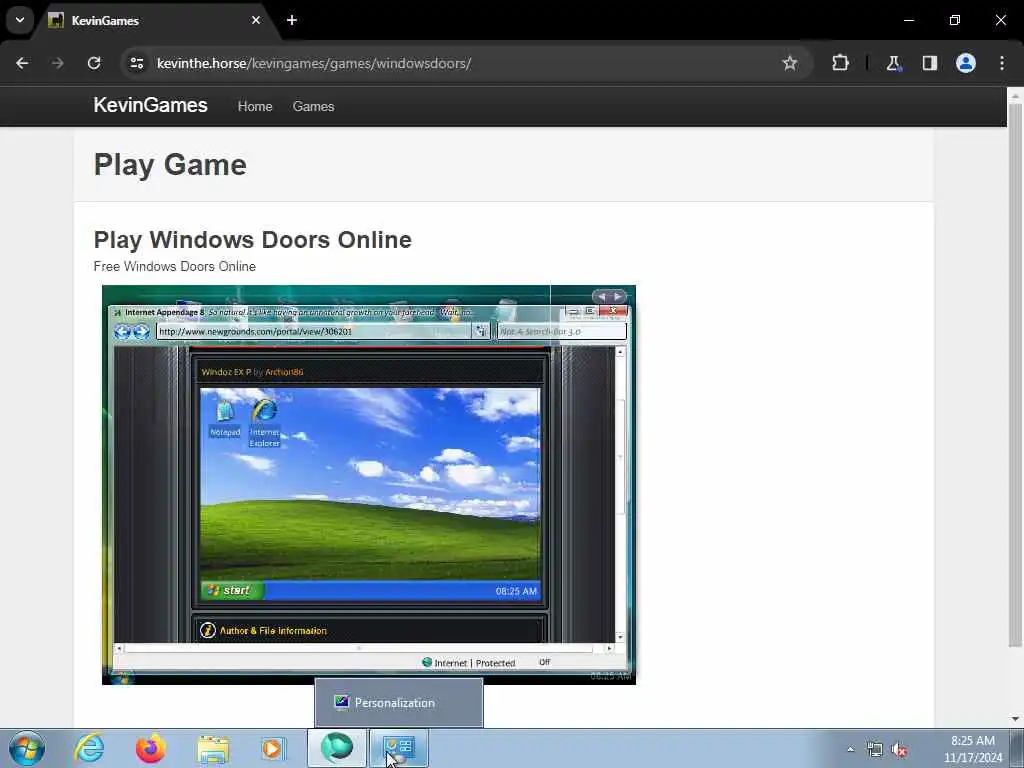The height and width of the screenshot is (768, 1024).
Task: Launch Internet Explorer from the taskbar
Action: click(89, 748)
